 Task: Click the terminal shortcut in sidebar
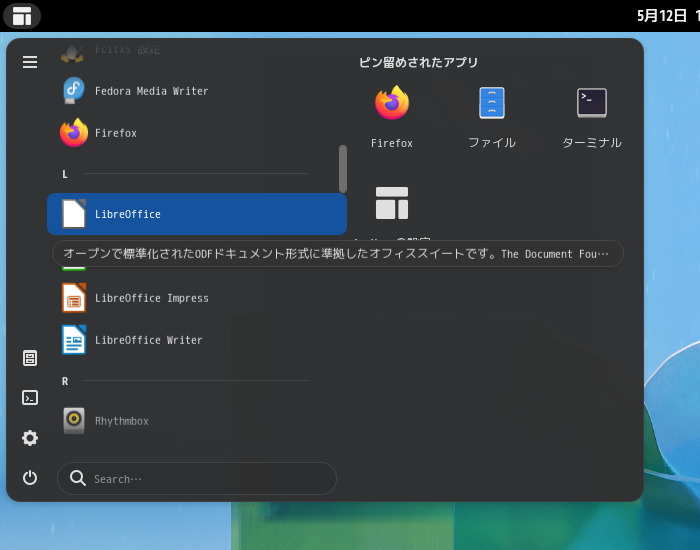(30, 398)
